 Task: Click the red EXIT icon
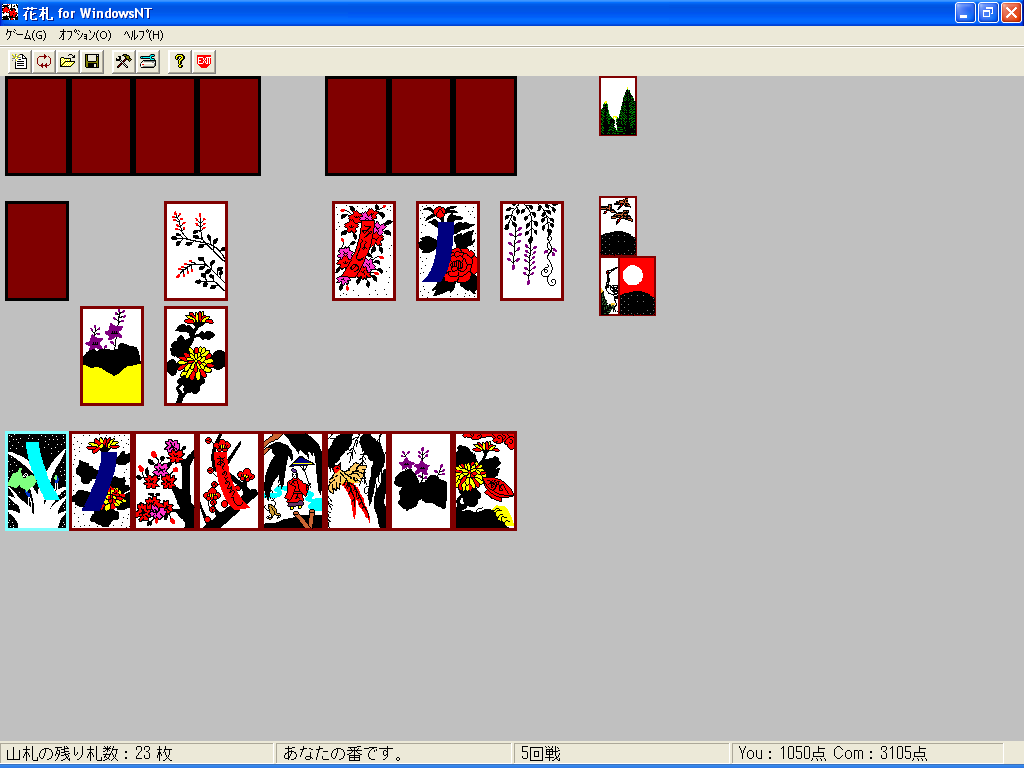[204, 61]
